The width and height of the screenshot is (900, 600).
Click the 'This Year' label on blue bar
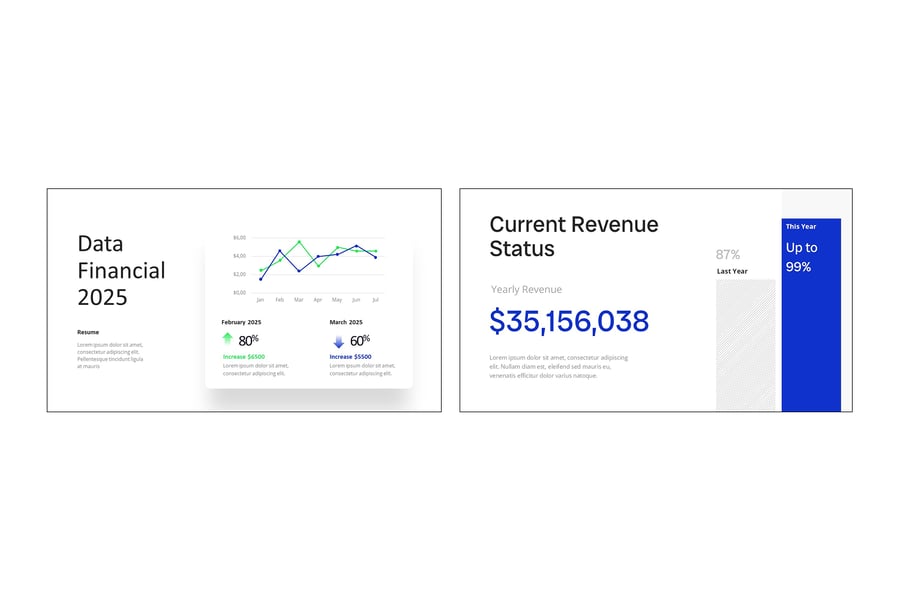(x=800, y=227)
